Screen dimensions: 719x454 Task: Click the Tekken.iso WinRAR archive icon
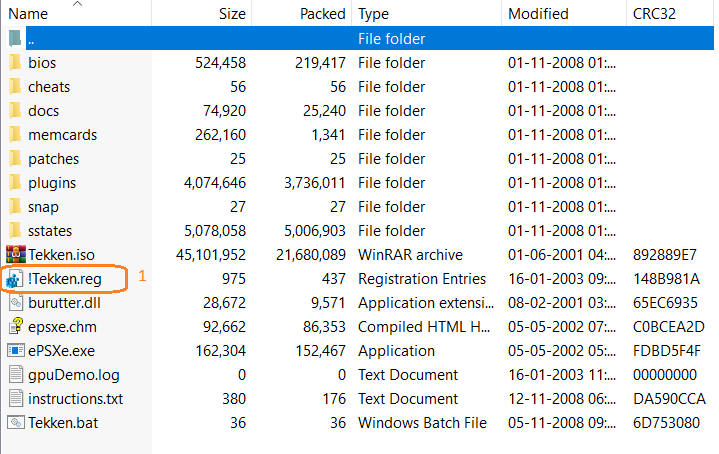click(15, 255)
